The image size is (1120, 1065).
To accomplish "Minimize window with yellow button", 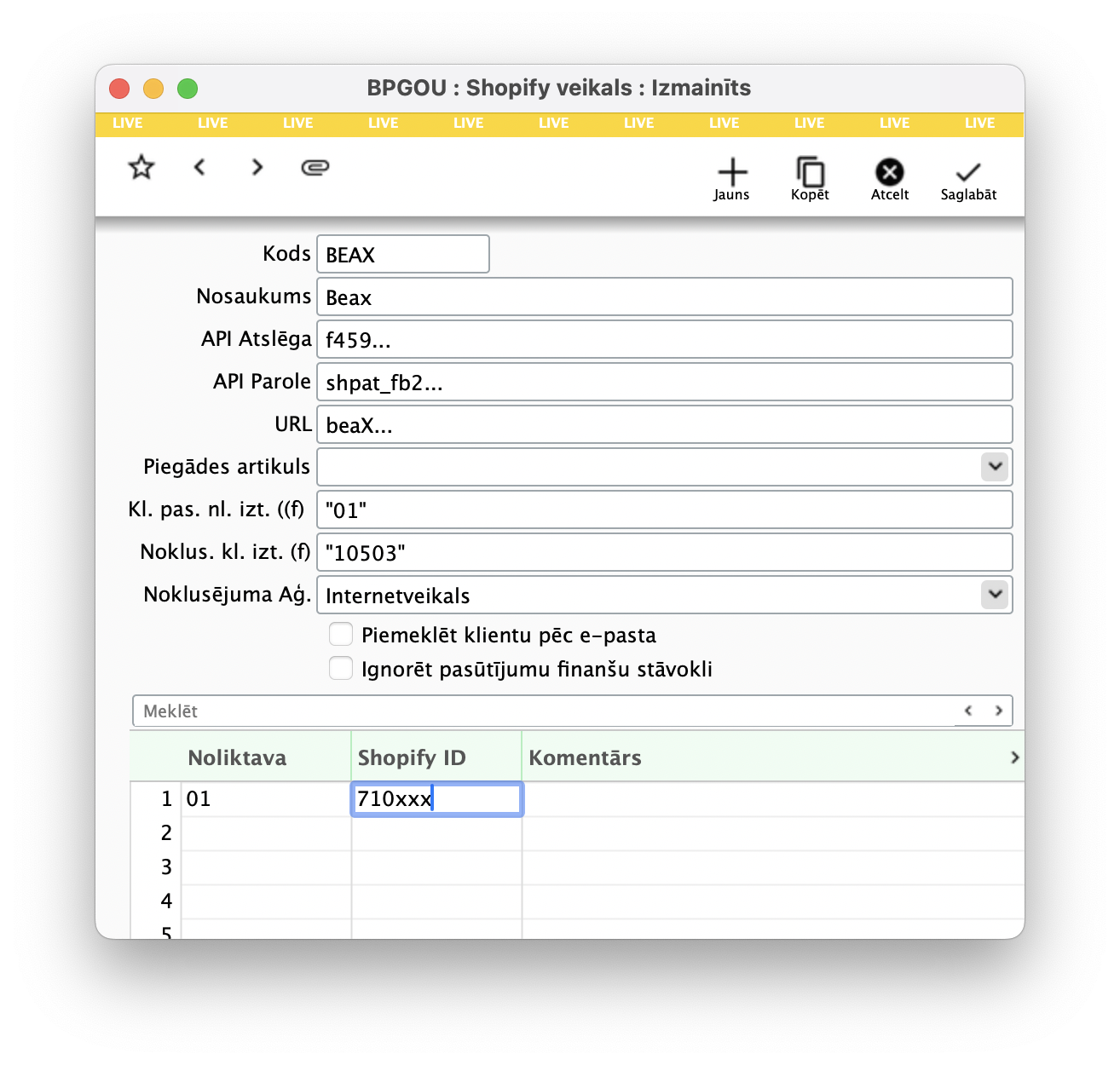I will pyautogui.click(x=153, y=88).
